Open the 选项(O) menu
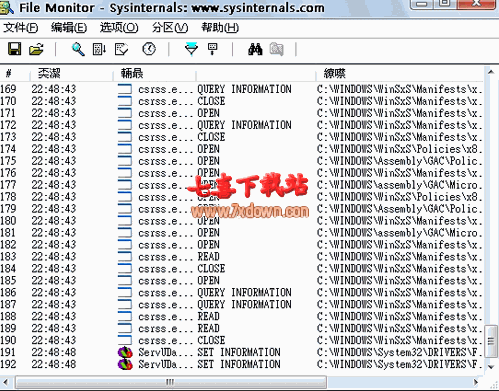This screenshot has width=499, height=391. tap(119, 28)
